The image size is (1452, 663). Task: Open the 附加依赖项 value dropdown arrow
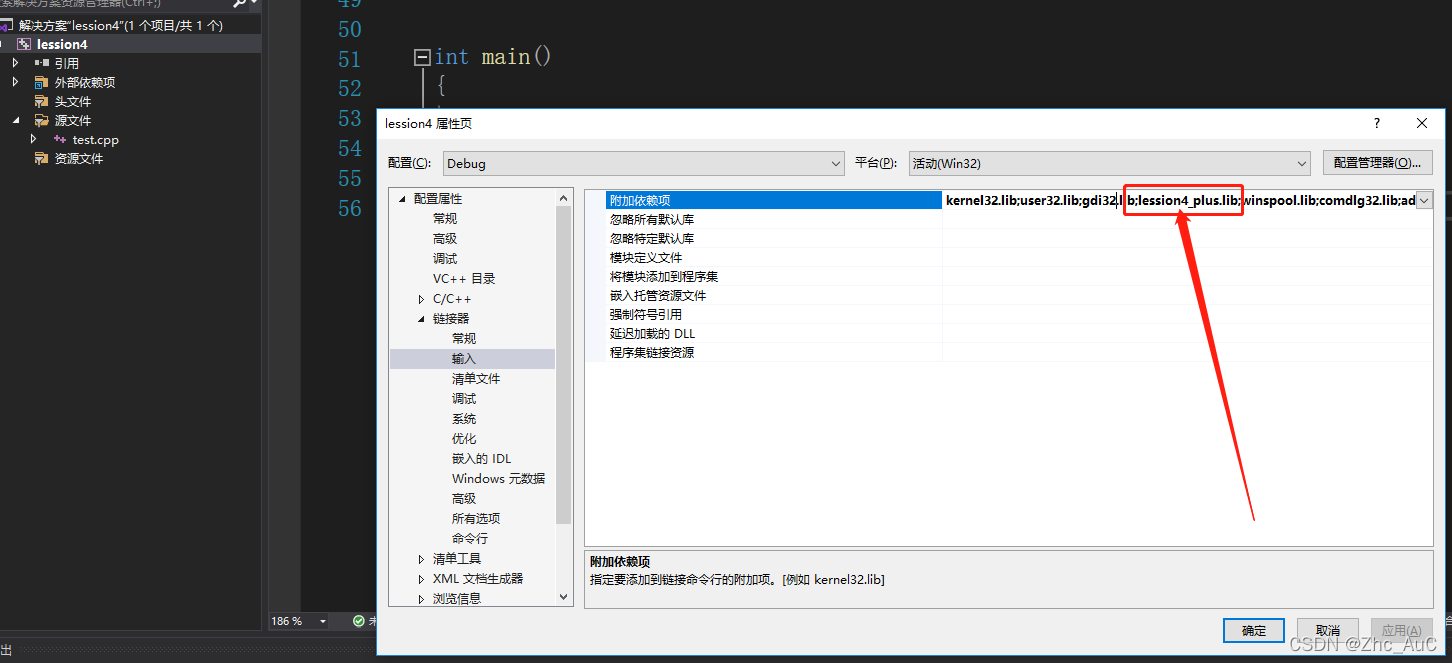click(1424, 200)
